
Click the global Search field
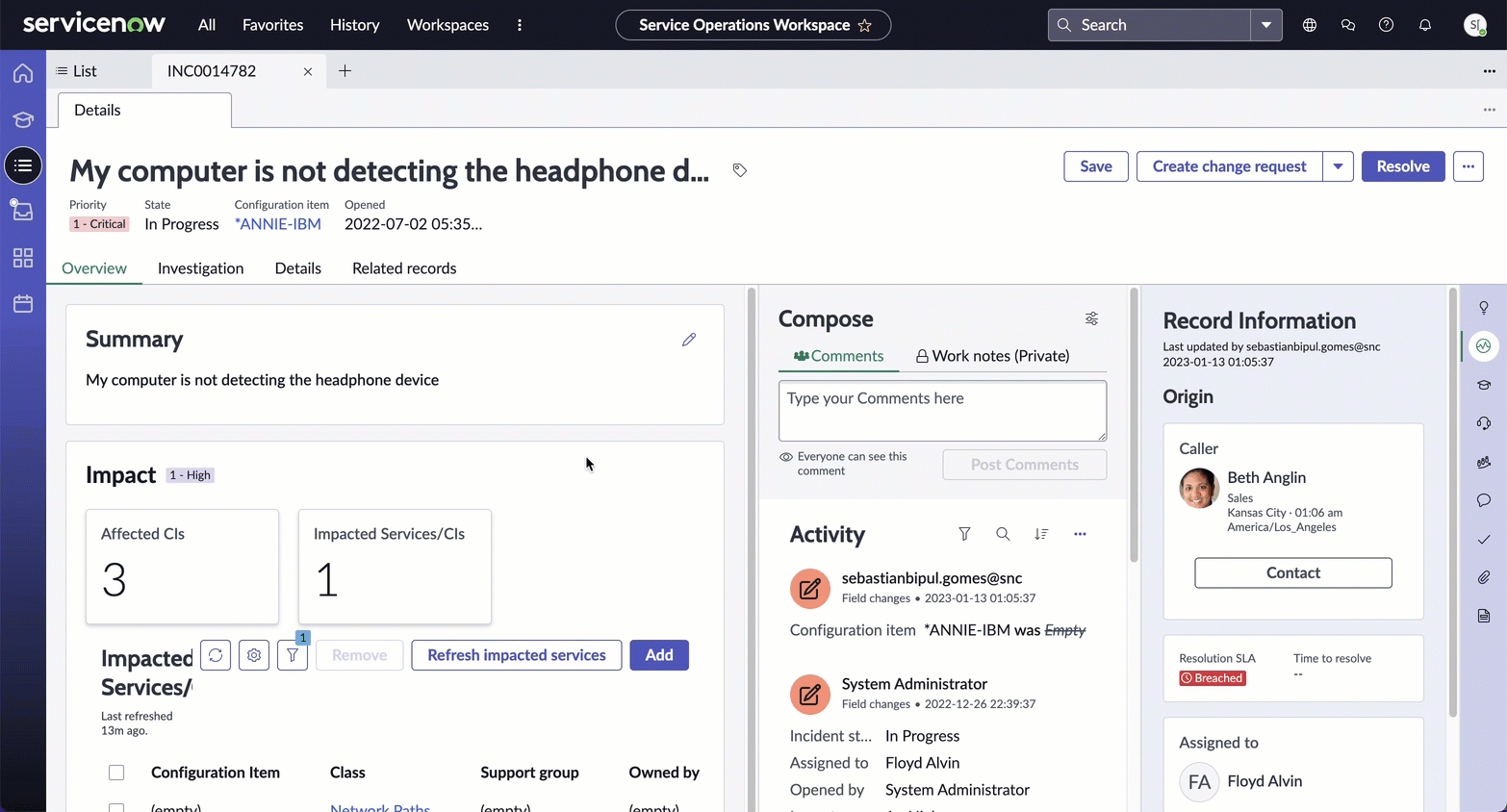pos(1149,25)
